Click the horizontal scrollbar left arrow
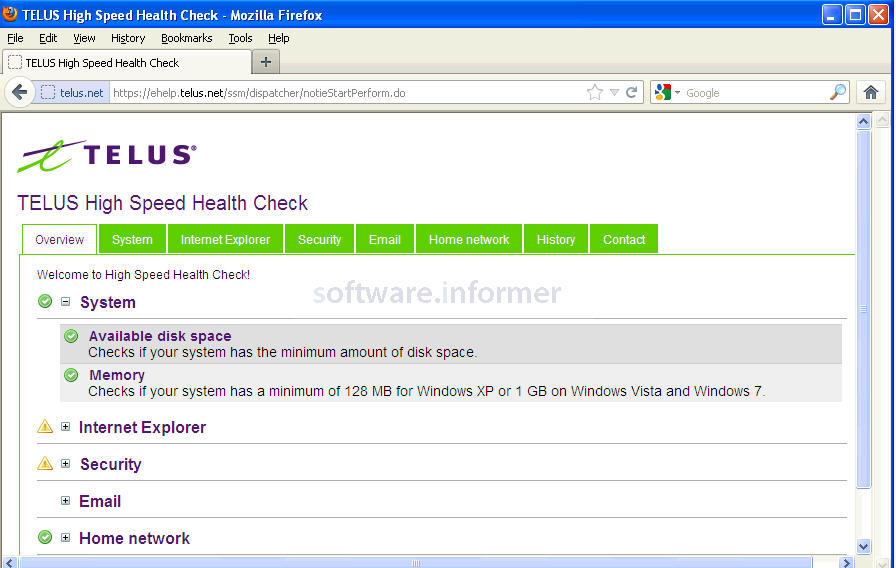The image size is (896, 568). 9,563
